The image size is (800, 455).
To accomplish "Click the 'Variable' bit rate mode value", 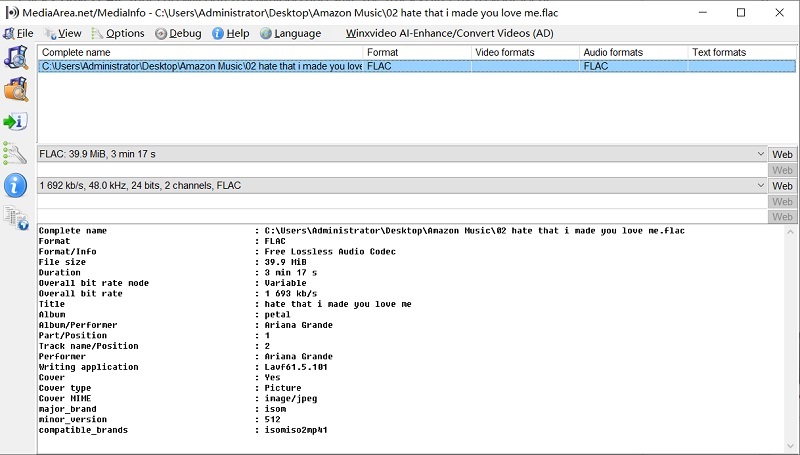I will click(285, 283).
